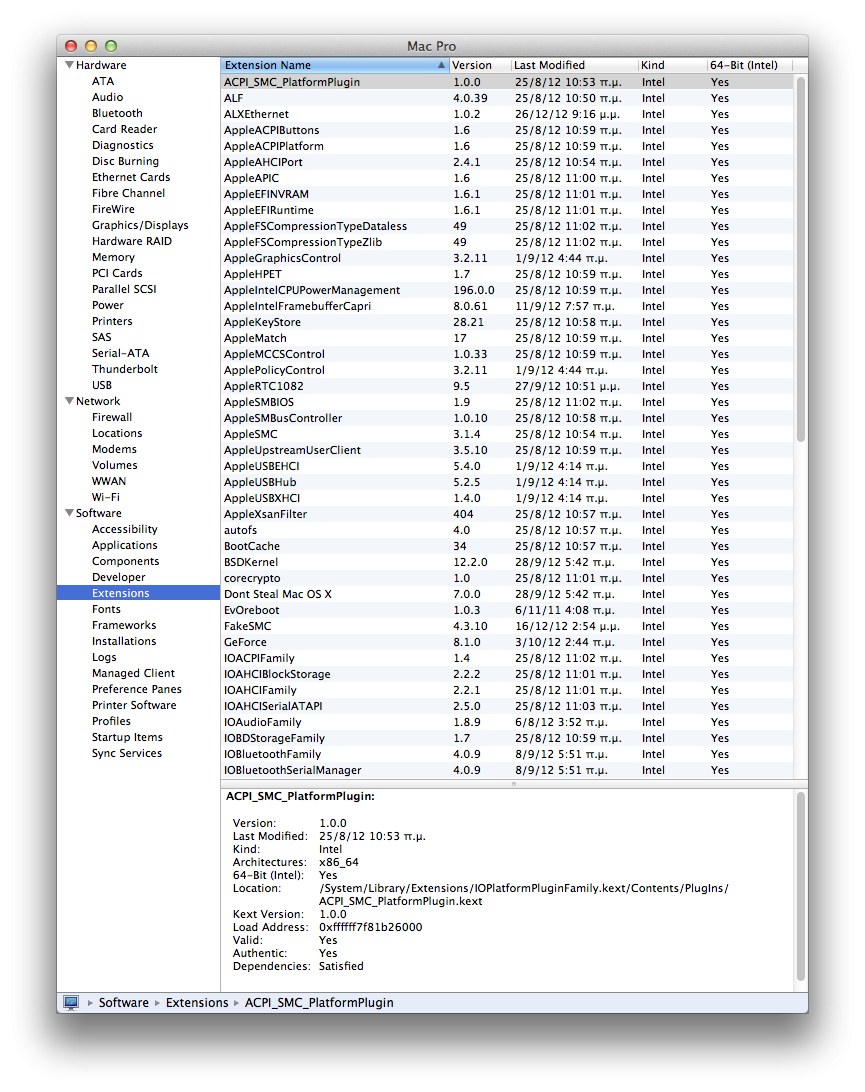Close the Mac Pro window
865x1092 pixels.
(71, 46)
